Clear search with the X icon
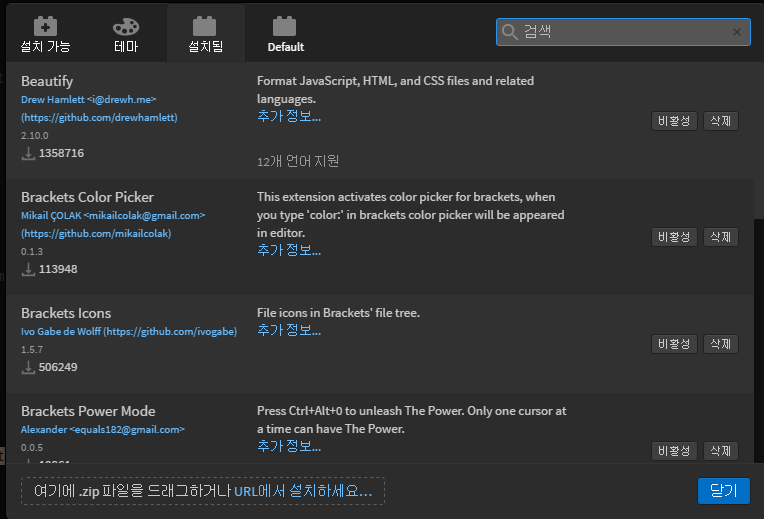Screen dimensions: 764x519 [737, 32]
